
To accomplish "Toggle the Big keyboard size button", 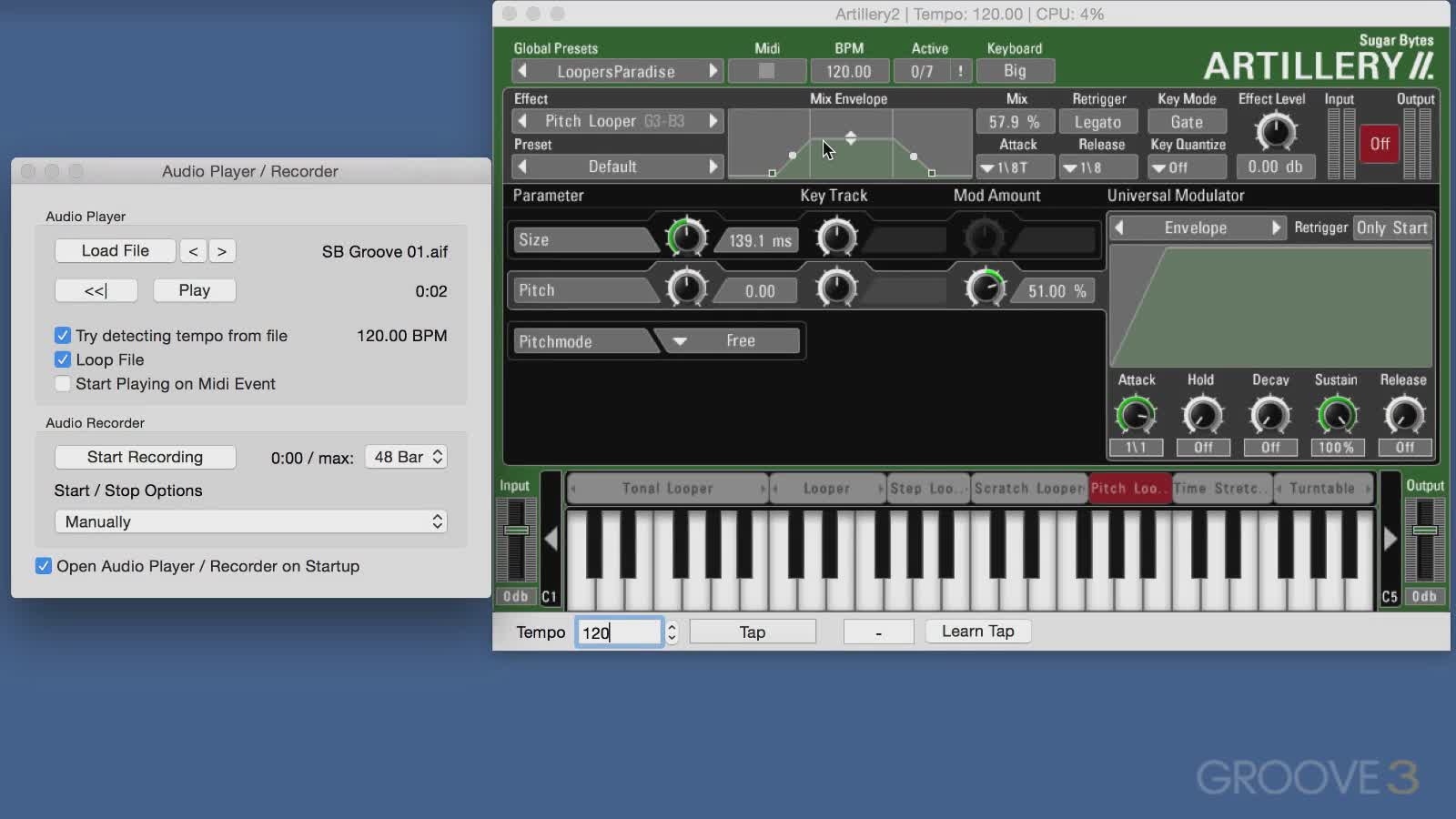I will pos(1016,71).
